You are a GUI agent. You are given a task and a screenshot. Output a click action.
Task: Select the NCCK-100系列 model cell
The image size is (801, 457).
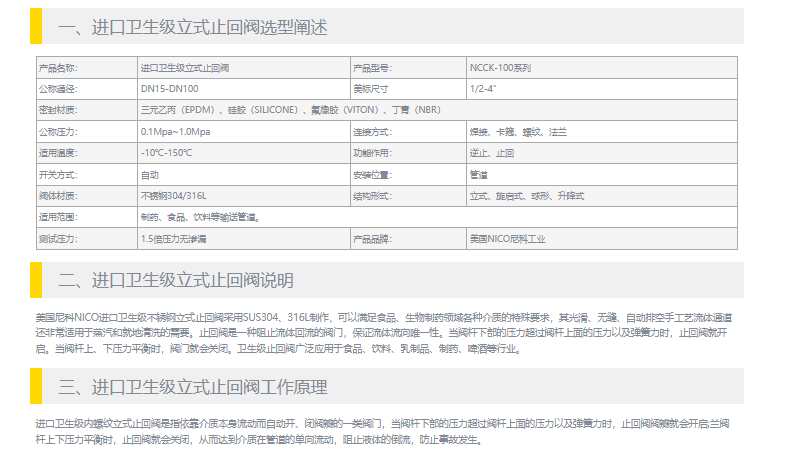(500, 68)
